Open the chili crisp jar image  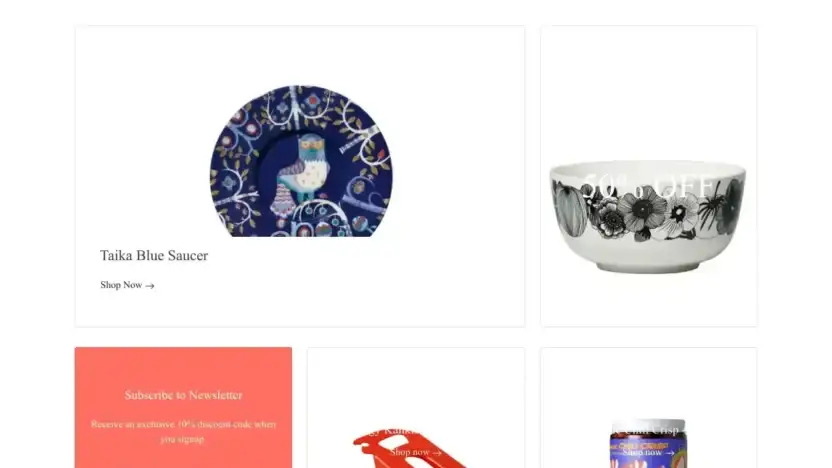point(648,444)
